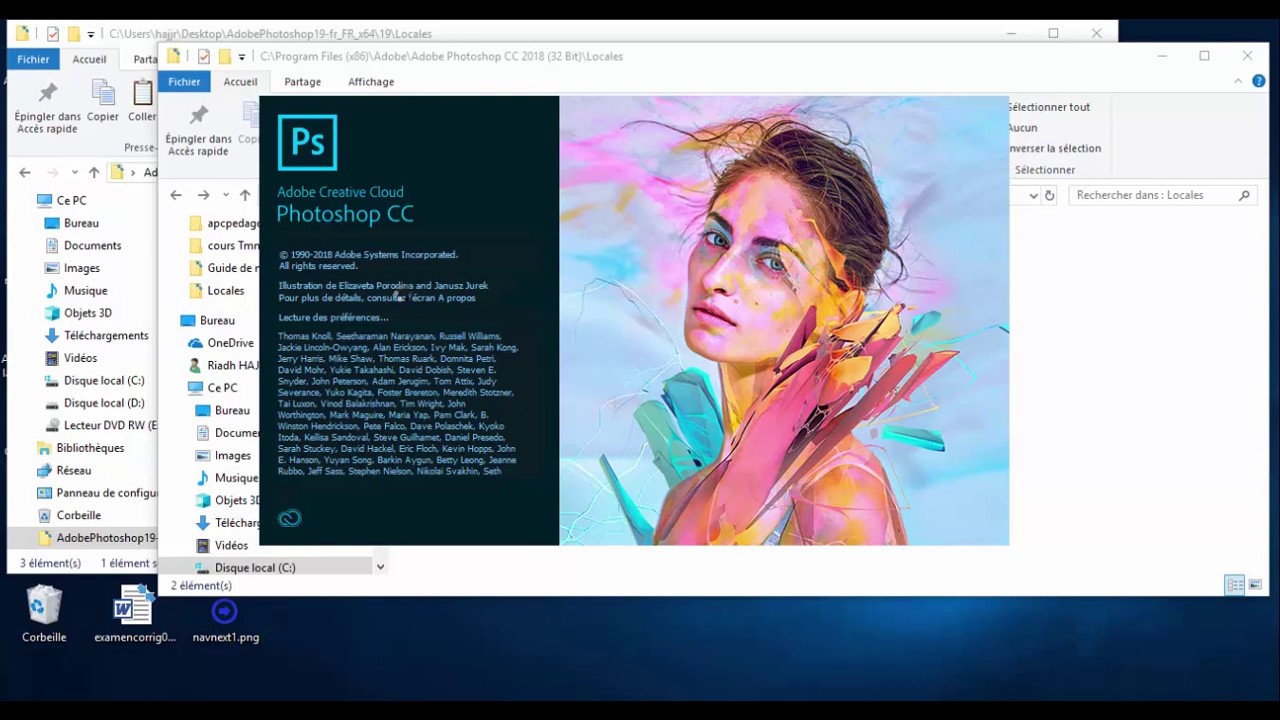Click Inverser la sélection in the ribbon
The width and height of the screenshot is (1280, 720).
coord(1054,148)
